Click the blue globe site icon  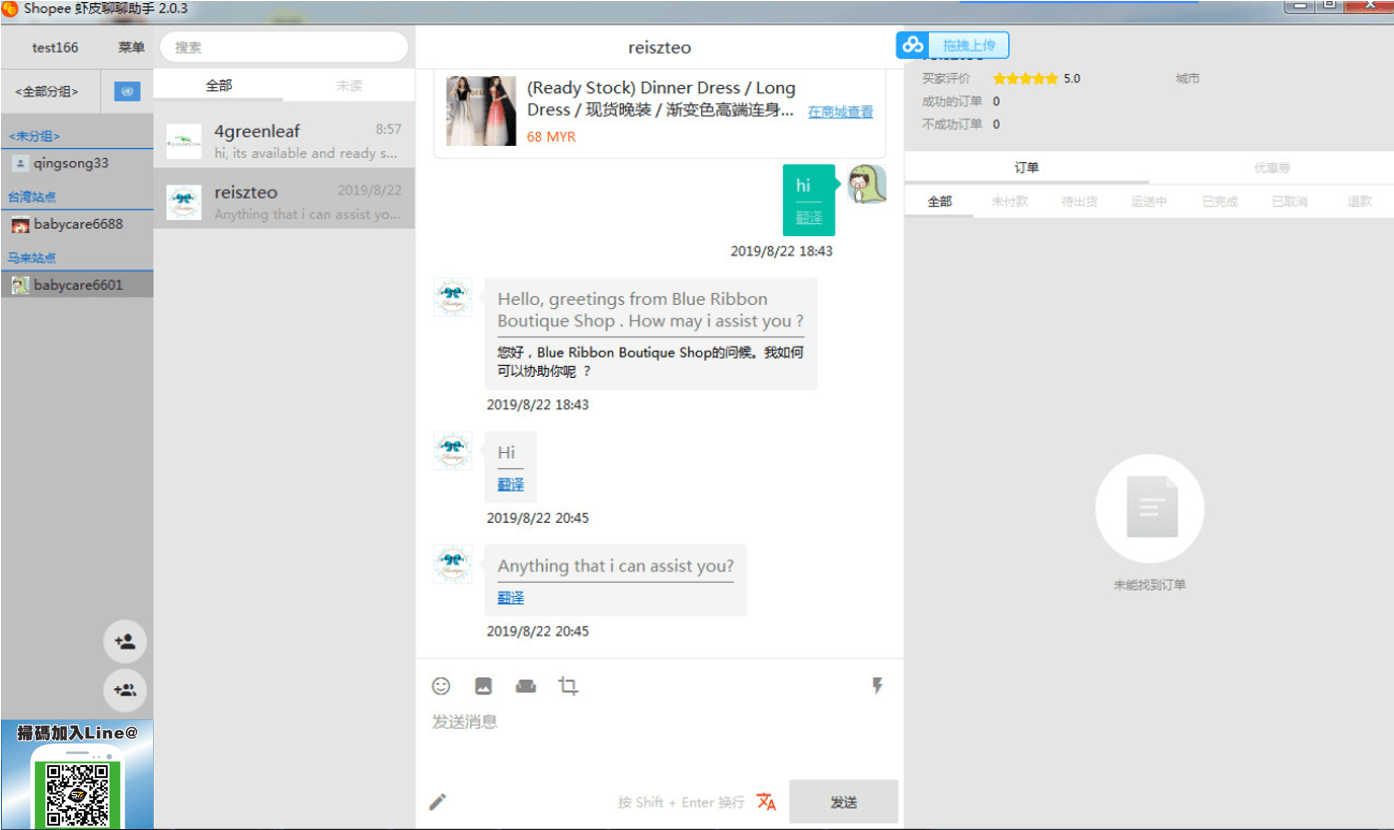(x=127, y=91)
